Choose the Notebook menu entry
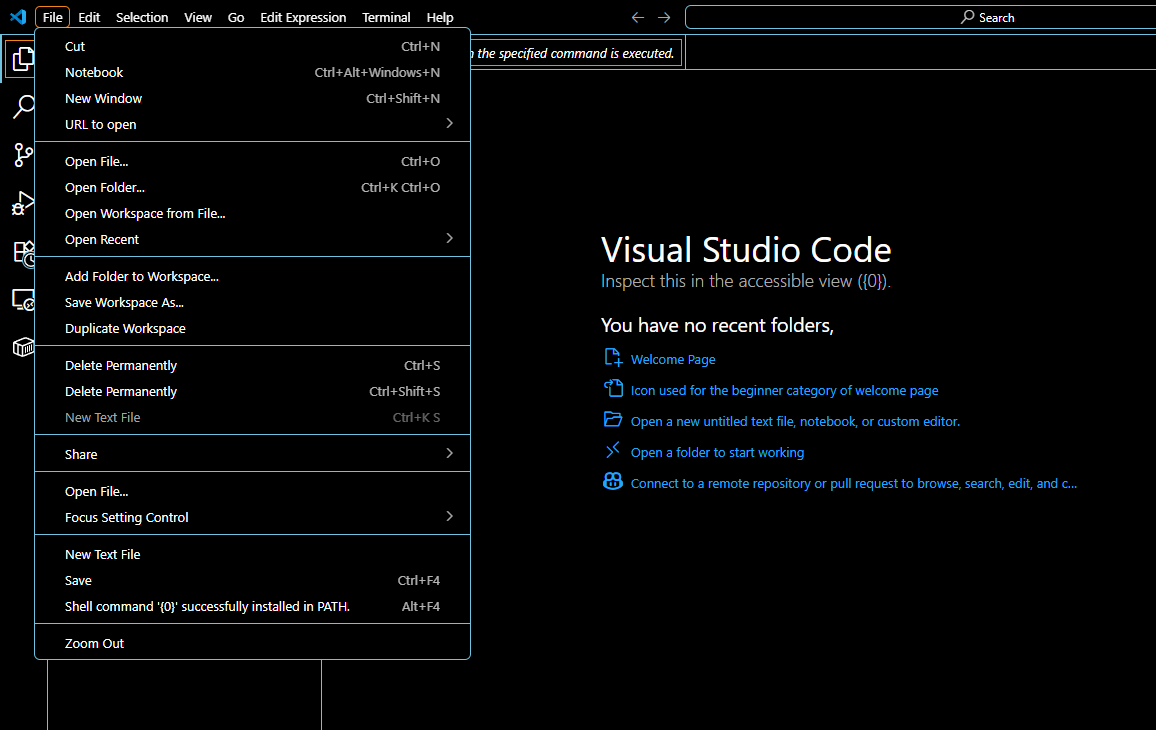Image resolution: width=1156 pixels, height=730 pixels. click(x=252, y=72)
